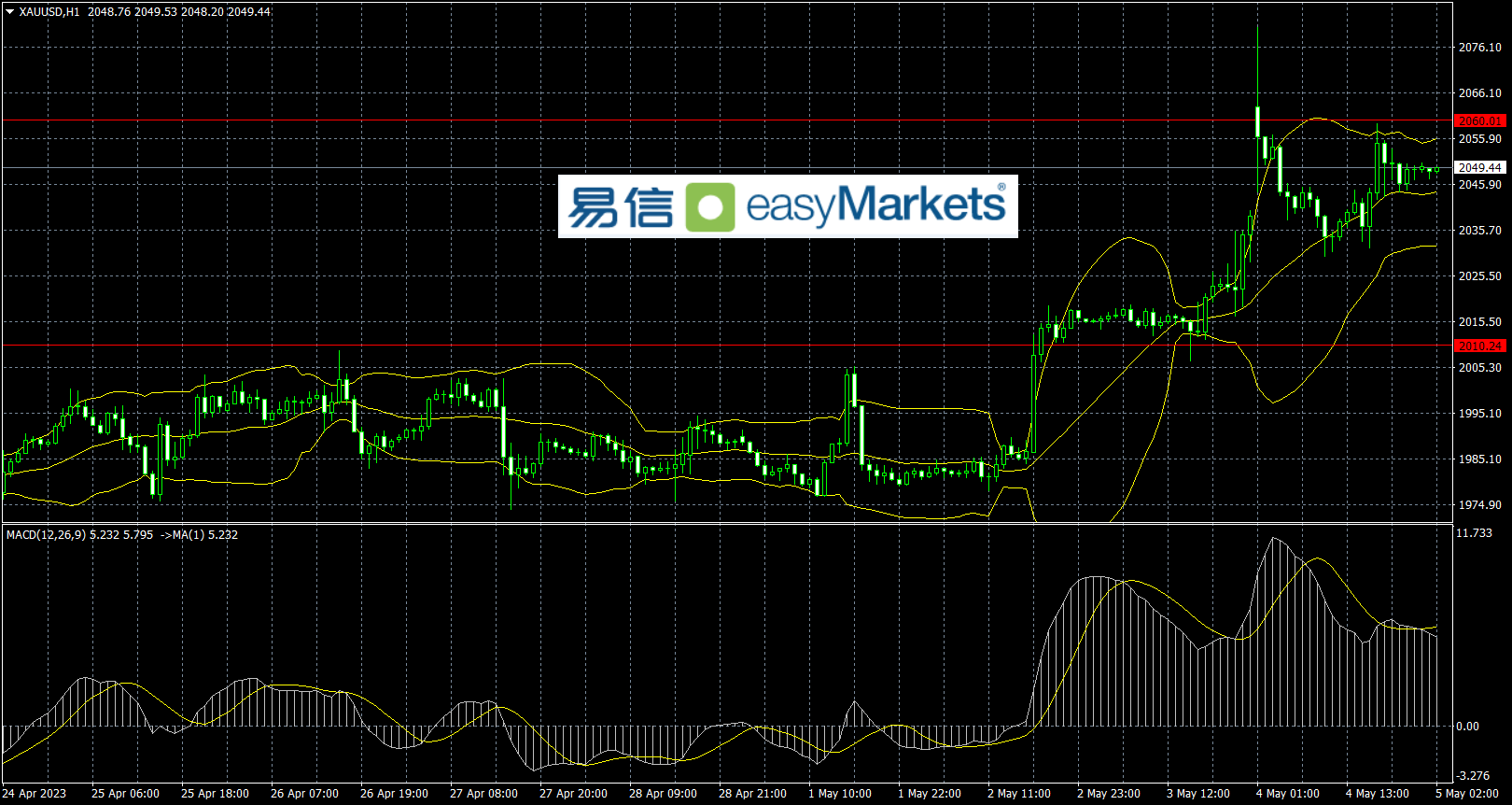Select the red 2060.01 price level label
1512x805 pixels.
click(1480, 121)
